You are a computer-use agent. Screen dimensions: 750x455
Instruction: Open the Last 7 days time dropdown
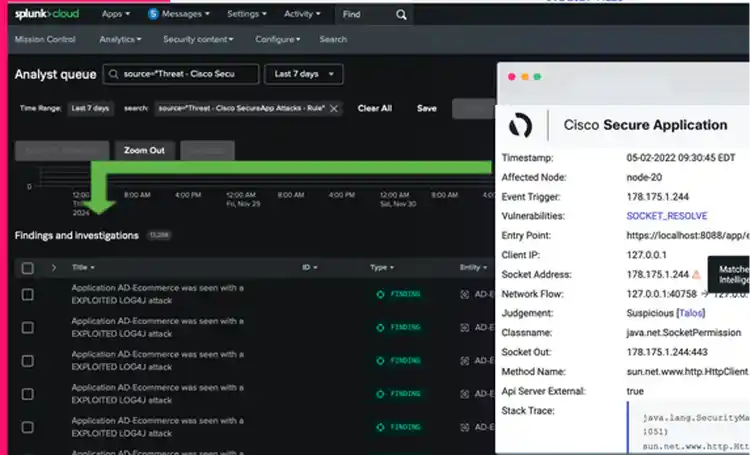(305, 74)
